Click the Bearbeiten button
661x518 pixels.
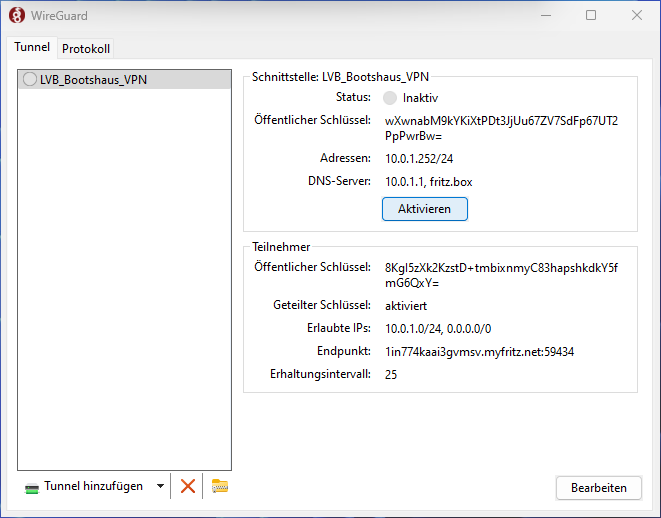(x=599, y=488)
